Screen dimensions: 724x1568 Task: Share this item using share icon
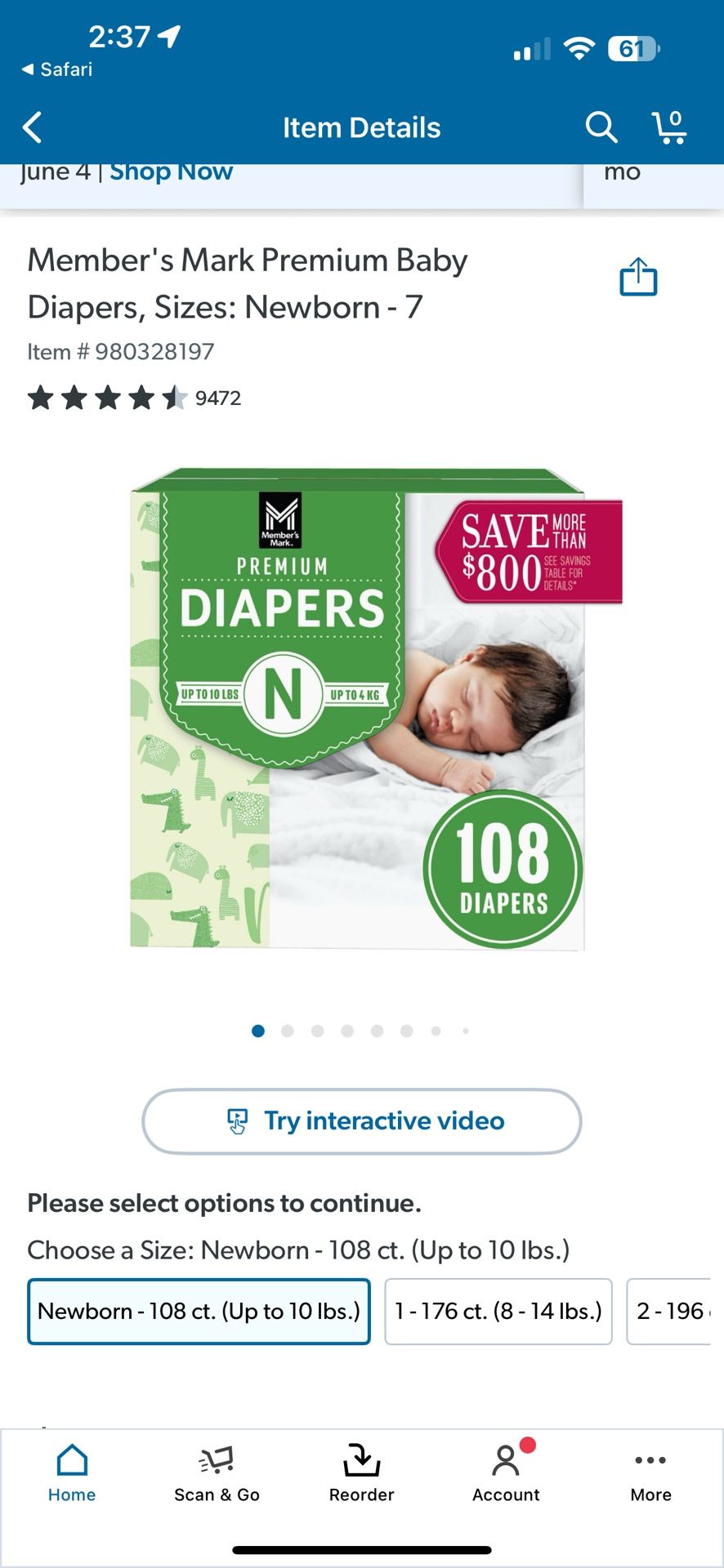point(638,277)
